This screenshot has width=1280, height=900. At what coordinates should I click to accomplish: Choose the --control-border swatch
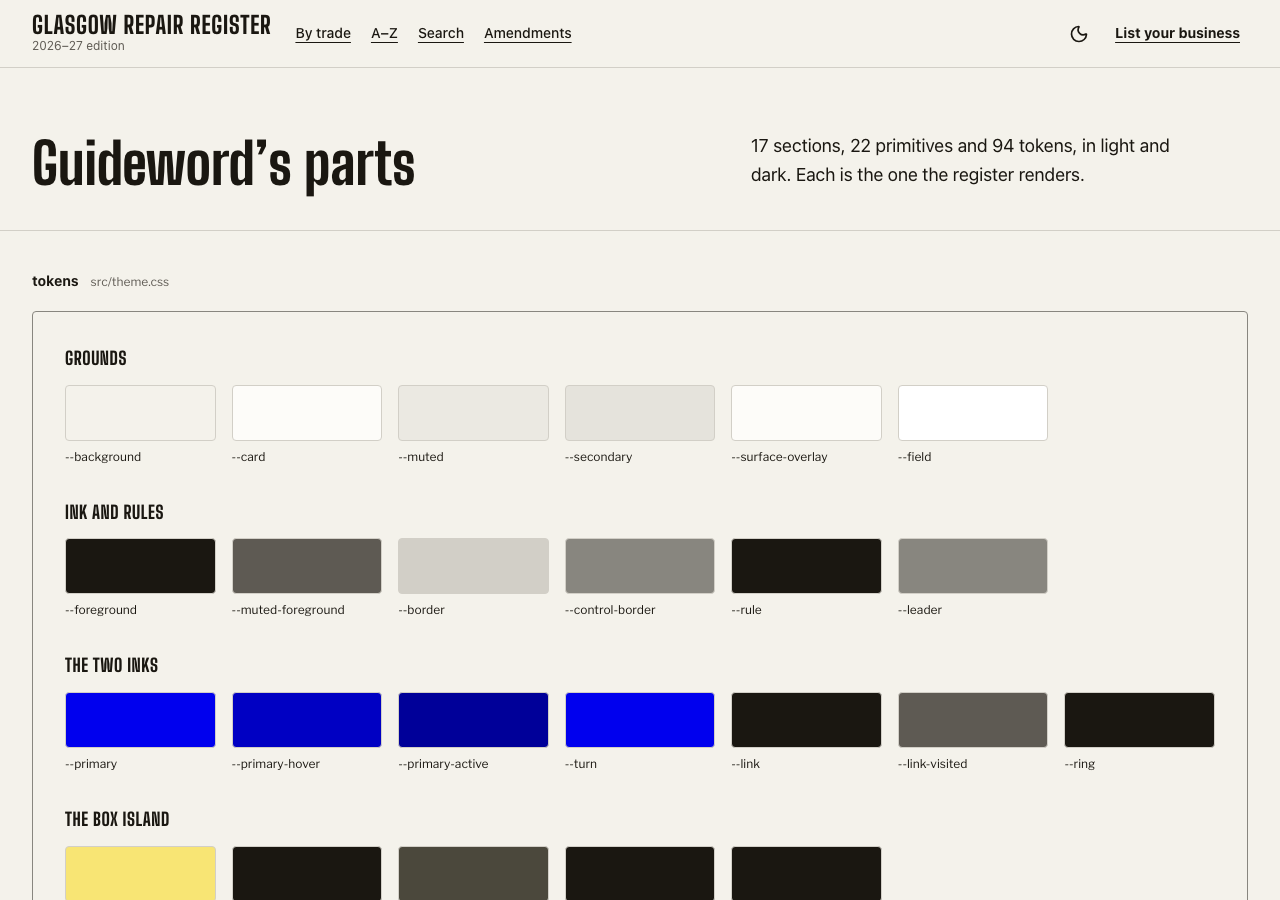640,566
